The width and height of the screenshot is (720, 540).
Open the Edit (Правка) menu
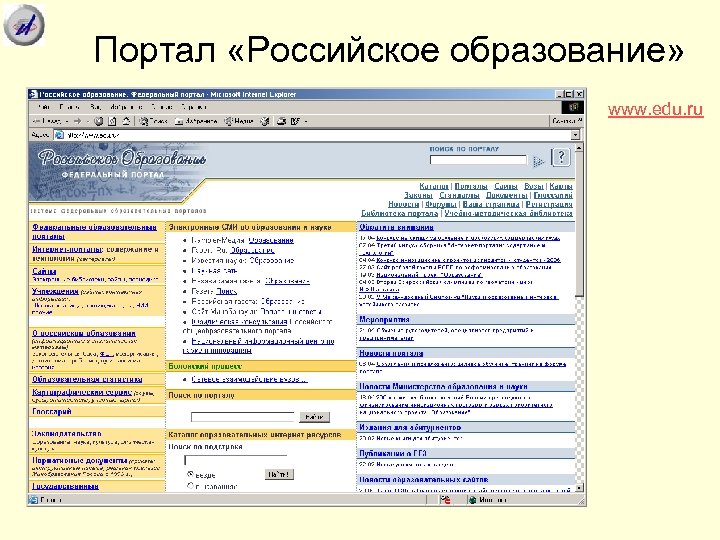69,107
